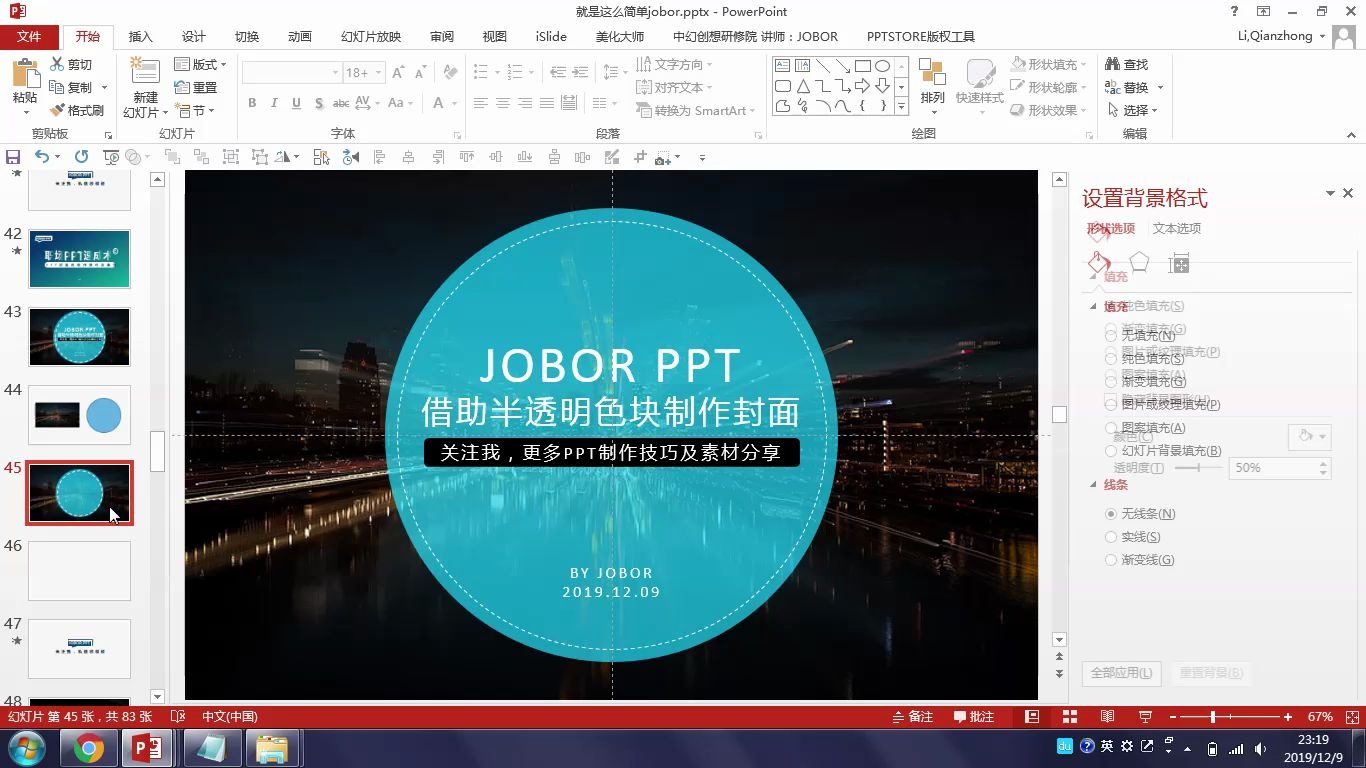This screenshot has height=768, width=1366.
Task: Collapse the 线条 line section
Action: 1093,485
